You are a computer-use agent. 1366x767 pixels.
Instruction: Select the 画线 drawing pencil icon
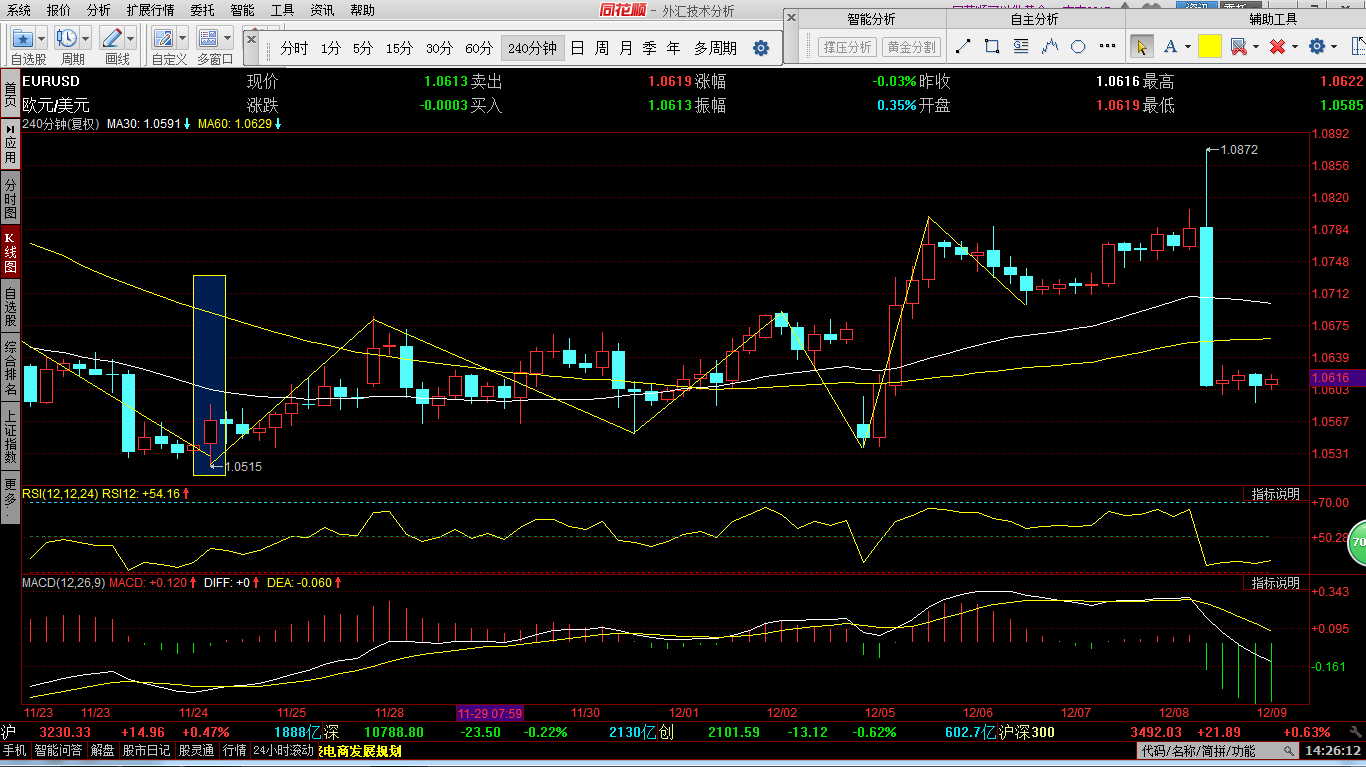coord(111,38)
